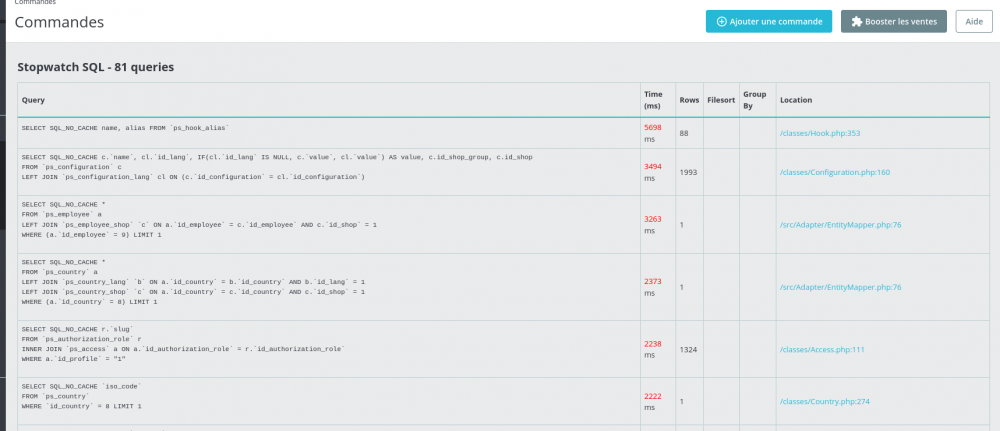1000x431 pixels.
Task: Click the Commandes page title
Action: click(x=59, y=22)
